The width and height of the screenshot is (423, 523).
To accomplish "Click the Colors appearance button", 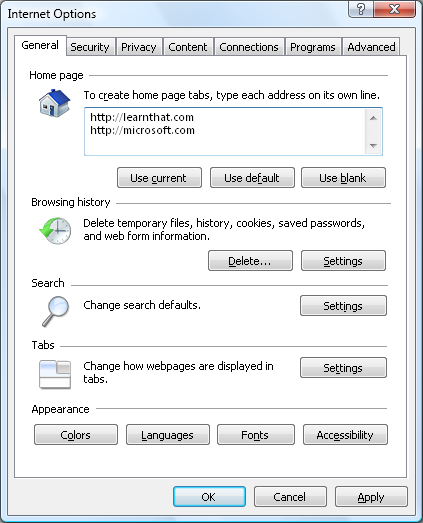I will (76, 435).
